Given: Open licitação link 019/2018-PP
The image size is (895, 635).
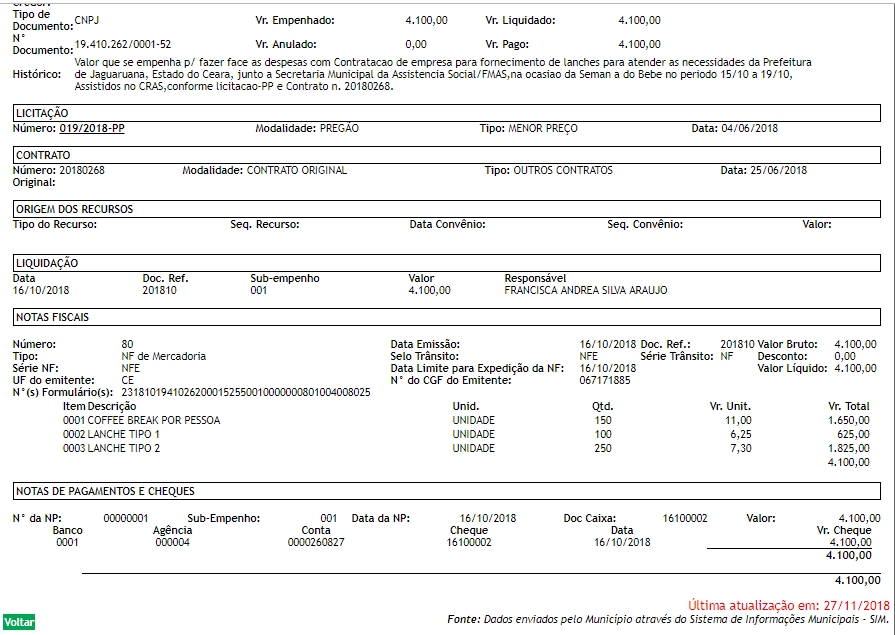Looking at the screenshot, I should coord(92,128).
